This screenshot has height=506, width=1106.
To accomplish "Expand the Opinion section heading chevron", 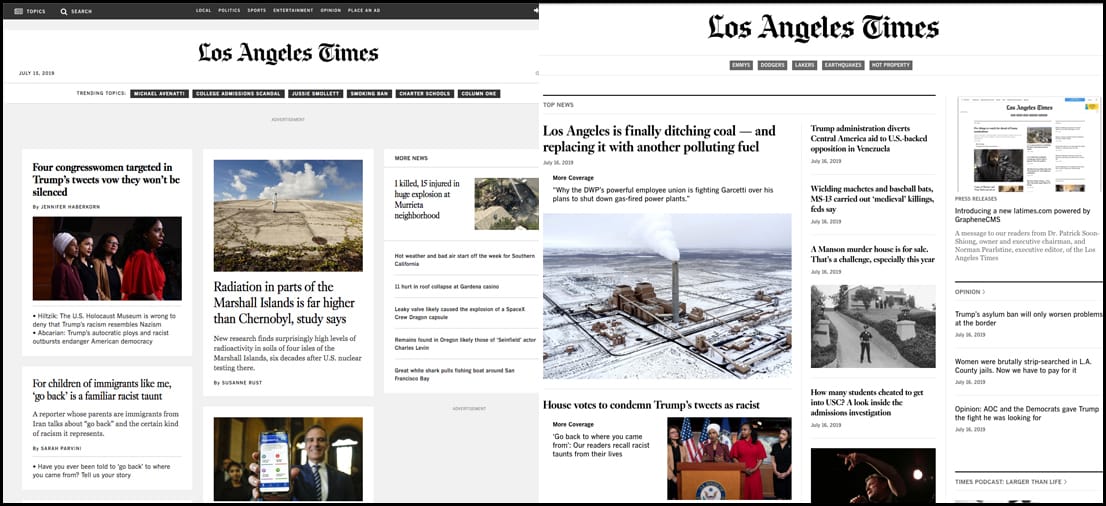I will click(x=983, y=292).
